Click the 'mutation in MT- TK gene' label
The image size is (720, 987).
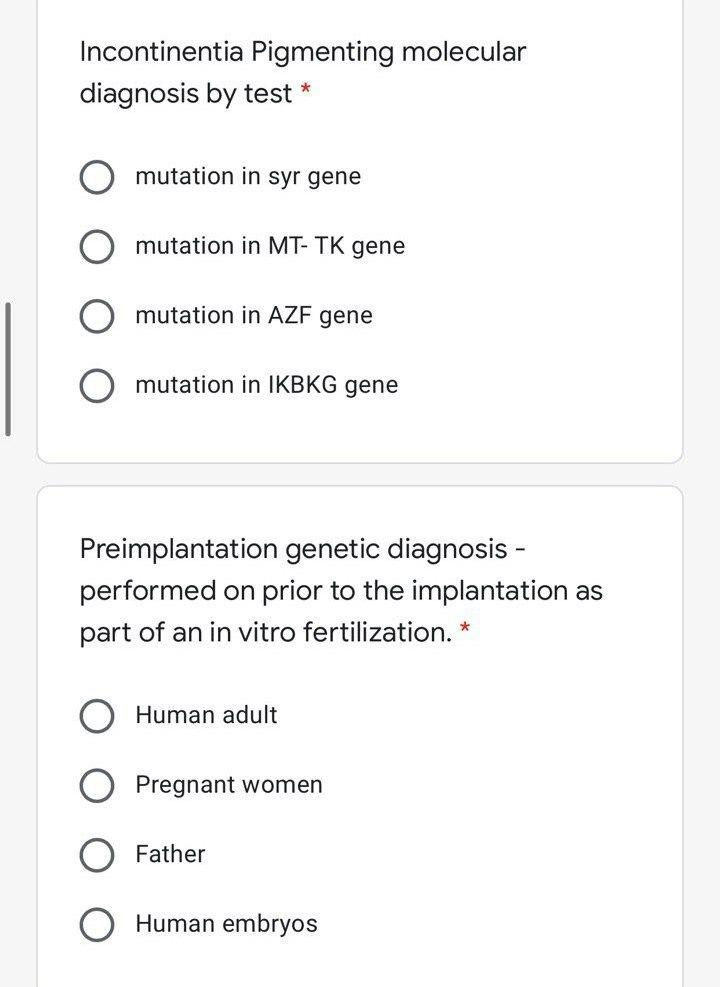coord(270,246)
